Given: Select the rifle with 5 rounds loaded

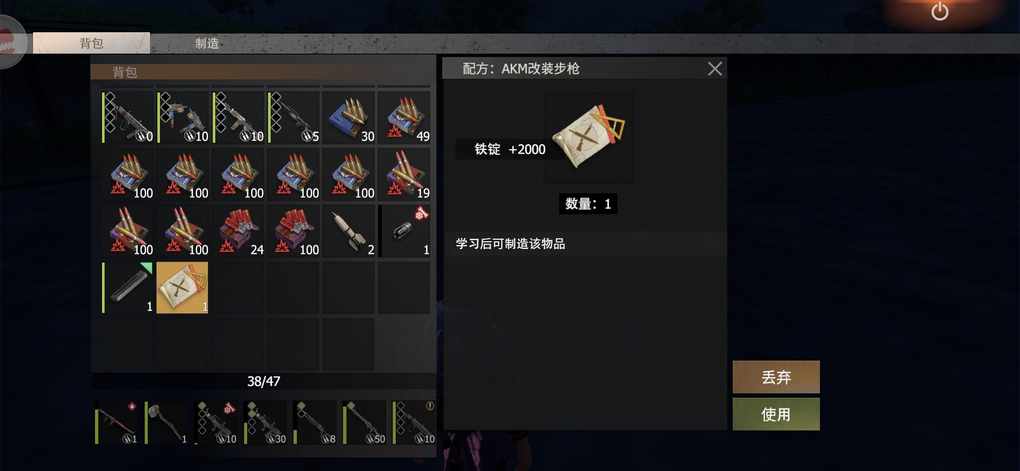Looking at the screenshot, I should tap(293, 117).
